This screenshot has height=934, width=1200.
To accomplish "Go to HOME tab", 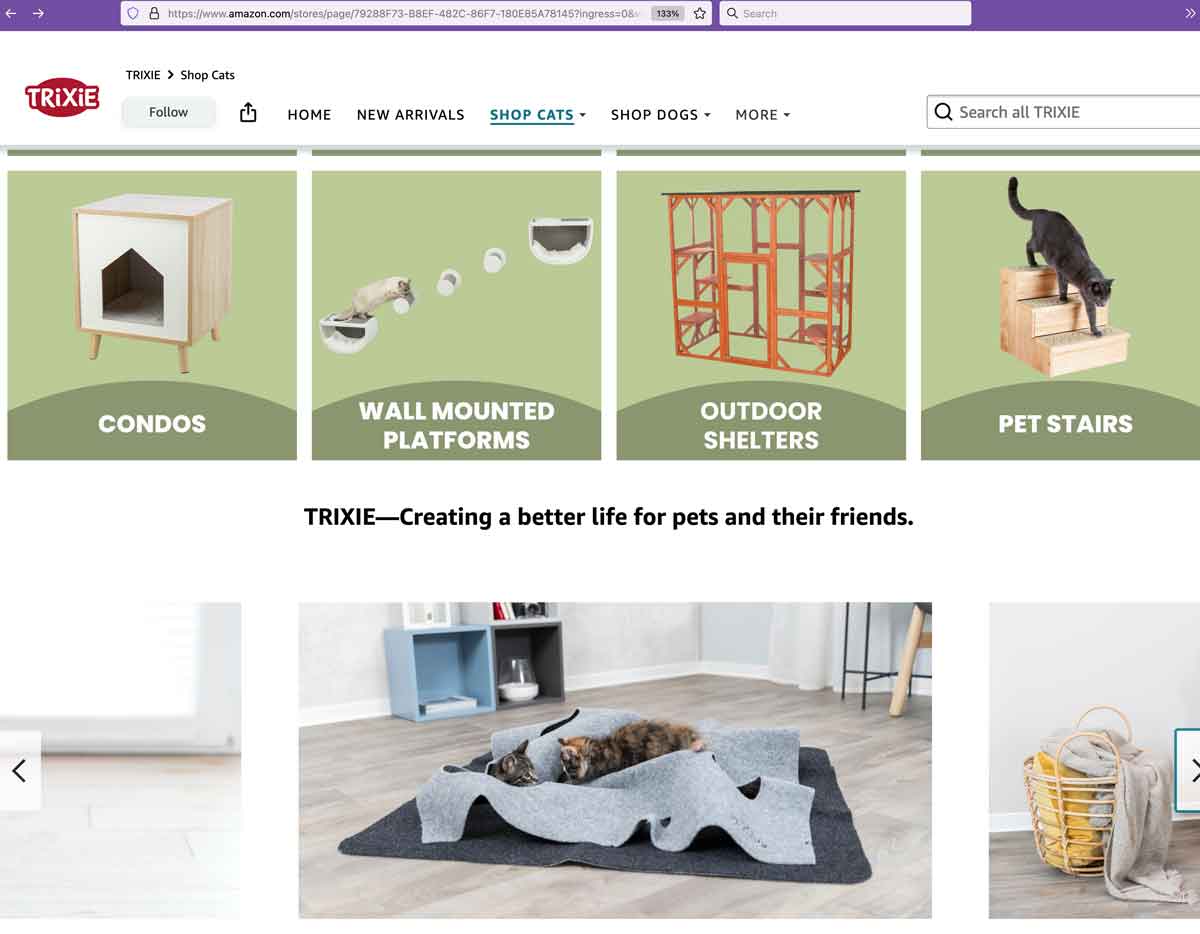I will pos(309,115).
